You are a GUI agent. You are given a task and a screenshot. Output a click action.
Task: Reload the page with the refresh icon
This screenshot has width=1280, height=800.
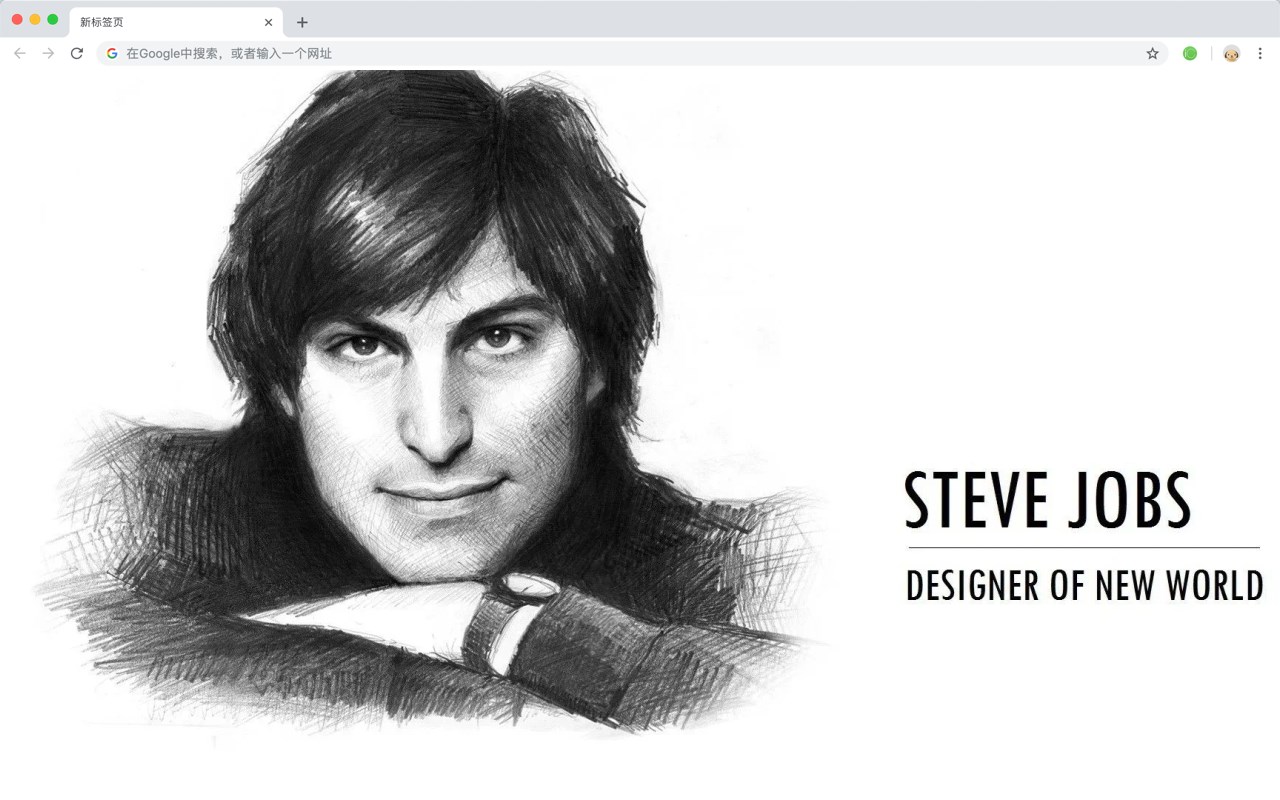point(77,53)
